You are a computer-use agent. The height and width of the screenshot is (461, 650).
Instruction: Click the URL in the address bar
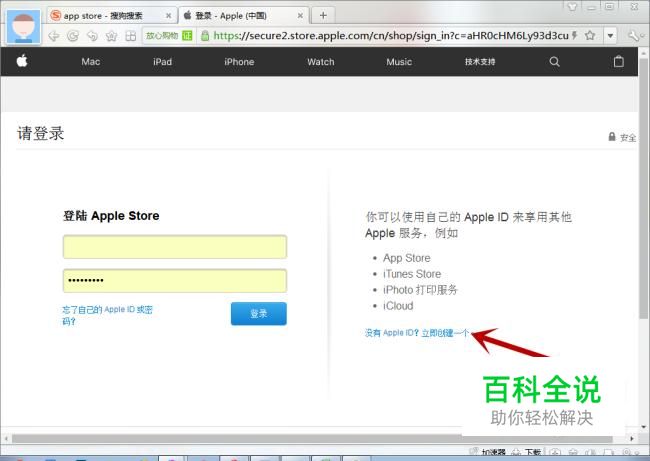[x=390, y=36]
